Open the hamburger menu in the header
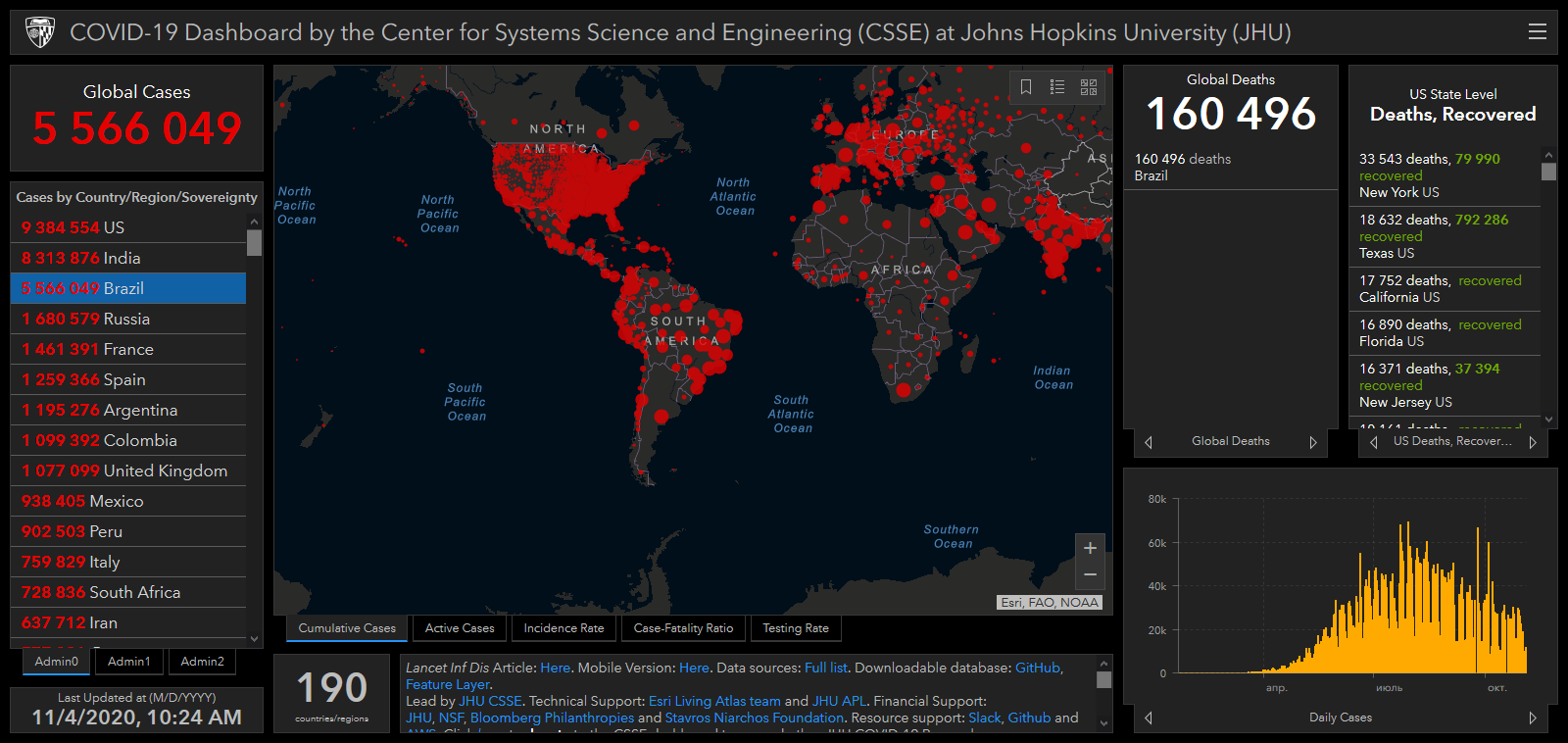The width and height of the screenshot is (1568, 743). tap(1537, 31)
